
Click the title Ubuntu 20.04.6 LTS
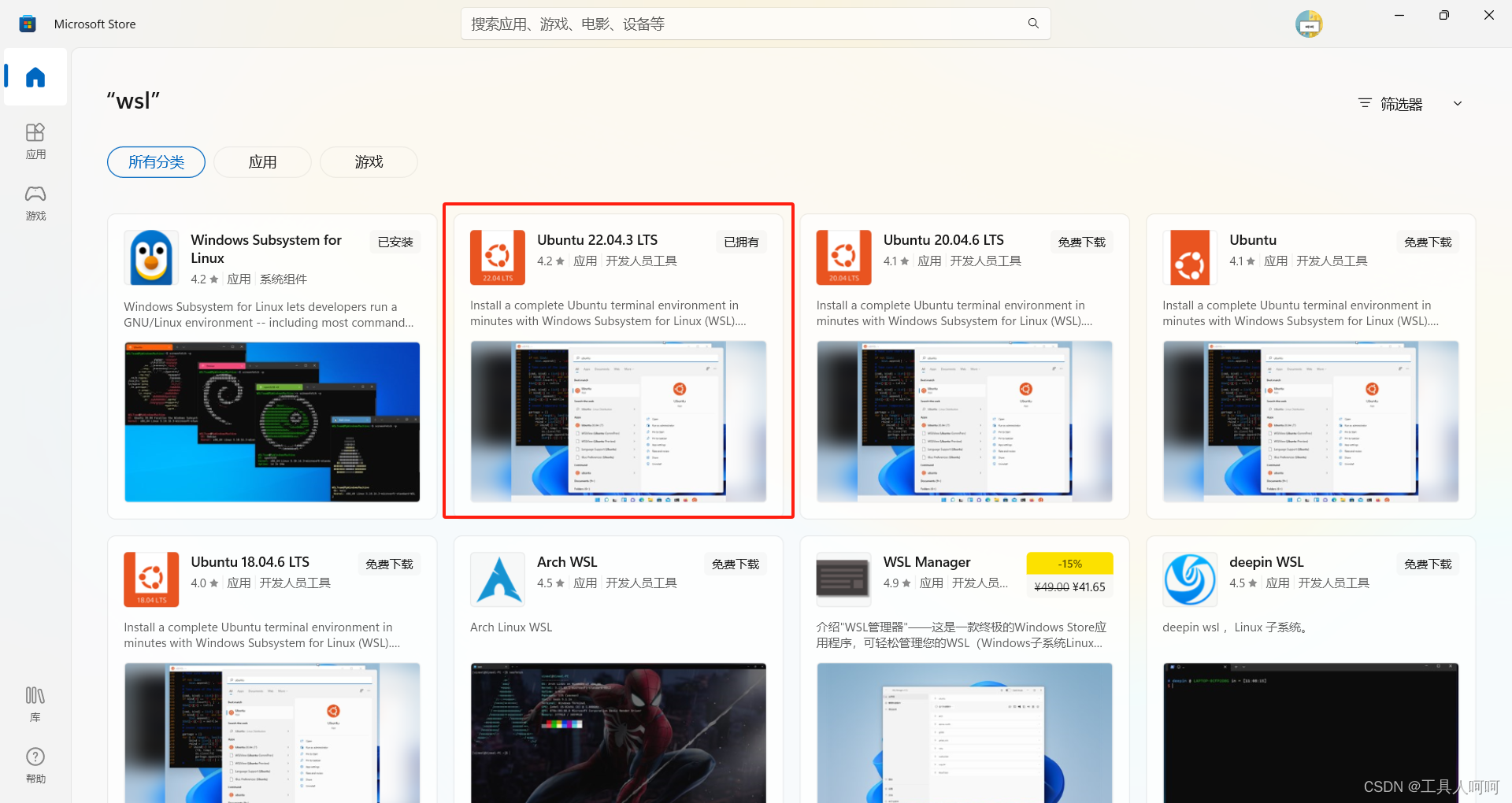click(943, 240)
